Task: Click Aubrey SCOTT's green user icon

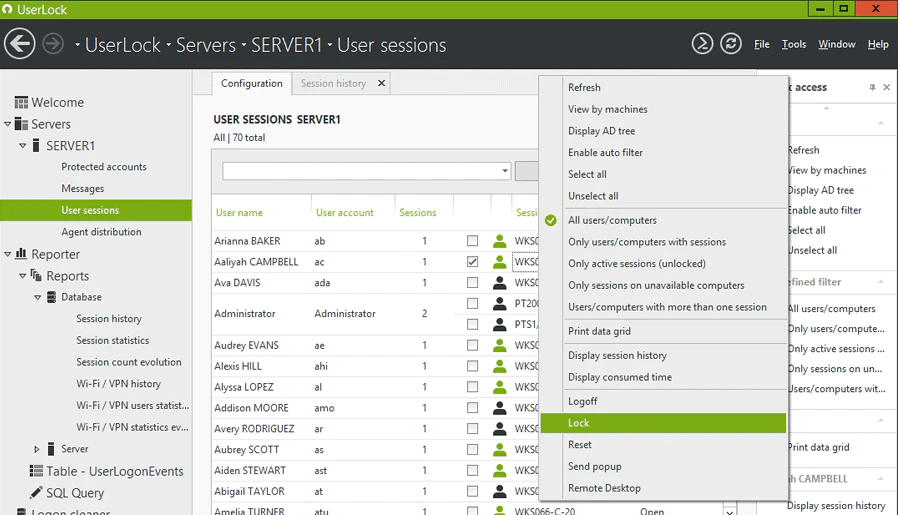Action: [499, 450]
